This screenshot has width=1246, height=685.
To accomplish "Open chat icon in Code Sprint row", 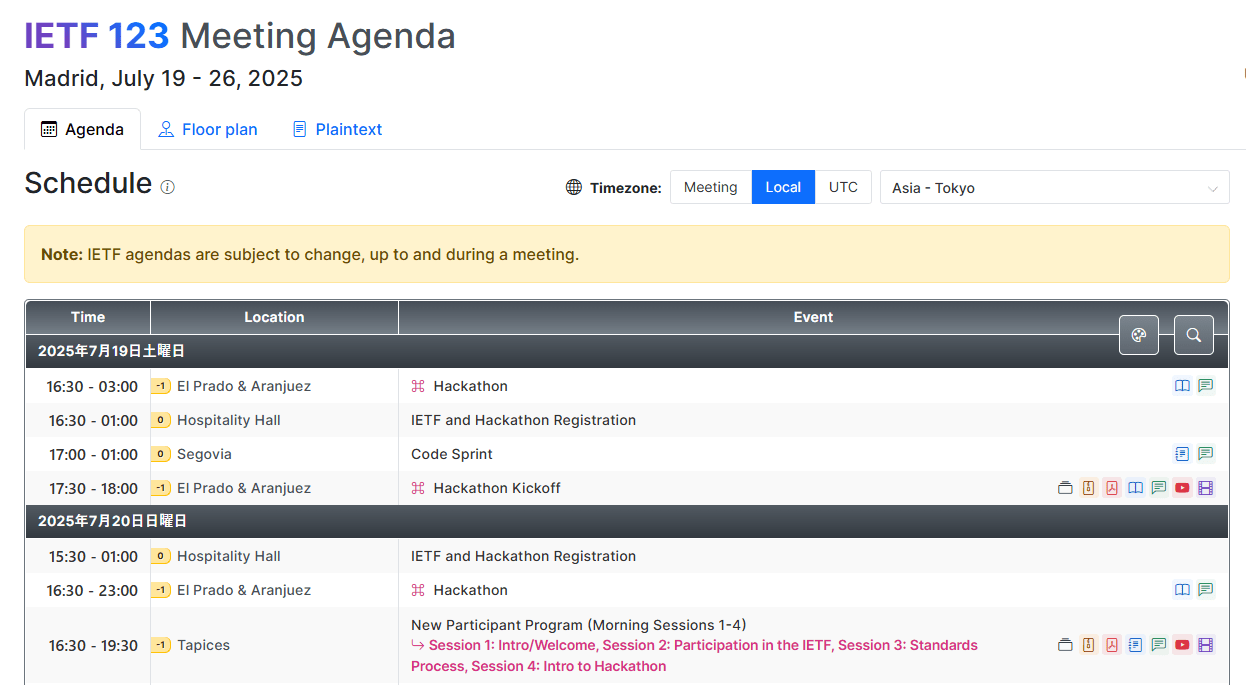I will pos(1206,454).
